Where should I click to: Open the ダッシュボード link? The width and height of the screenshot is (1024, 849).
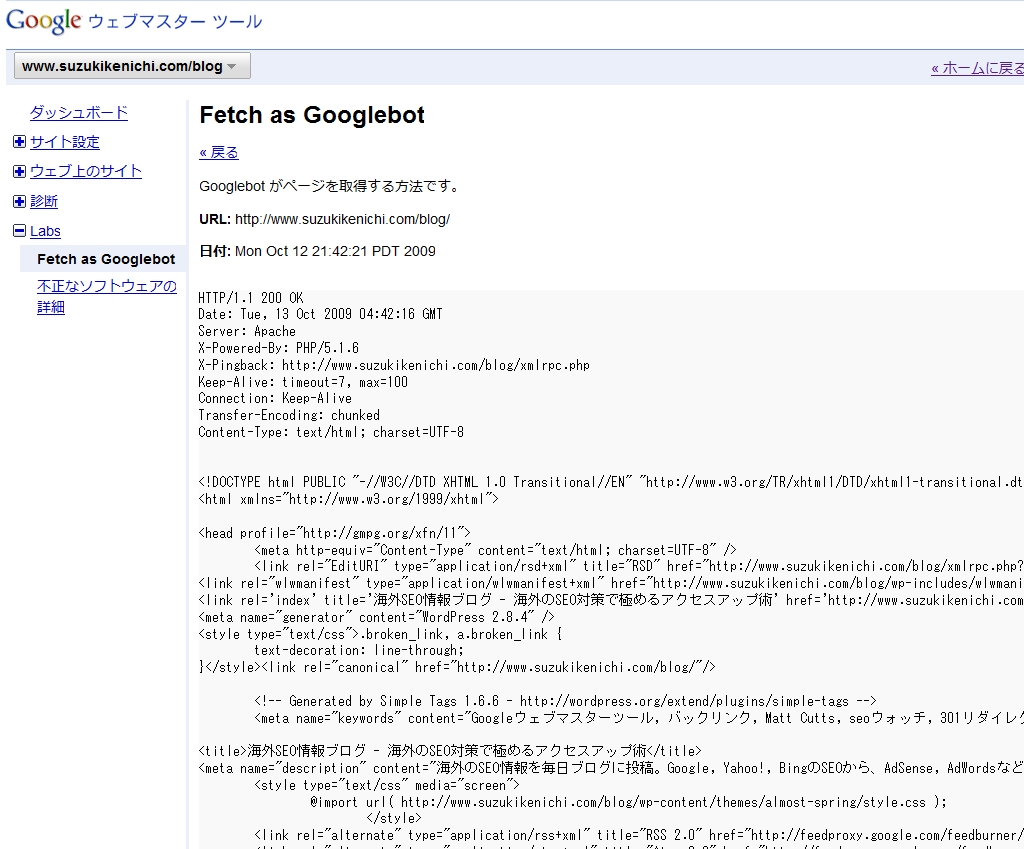[x=79, y=112]
